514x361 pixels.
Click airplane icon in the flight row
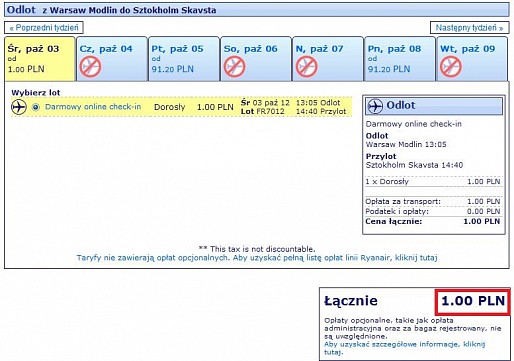pyautogui.click(x=19, y=107)
